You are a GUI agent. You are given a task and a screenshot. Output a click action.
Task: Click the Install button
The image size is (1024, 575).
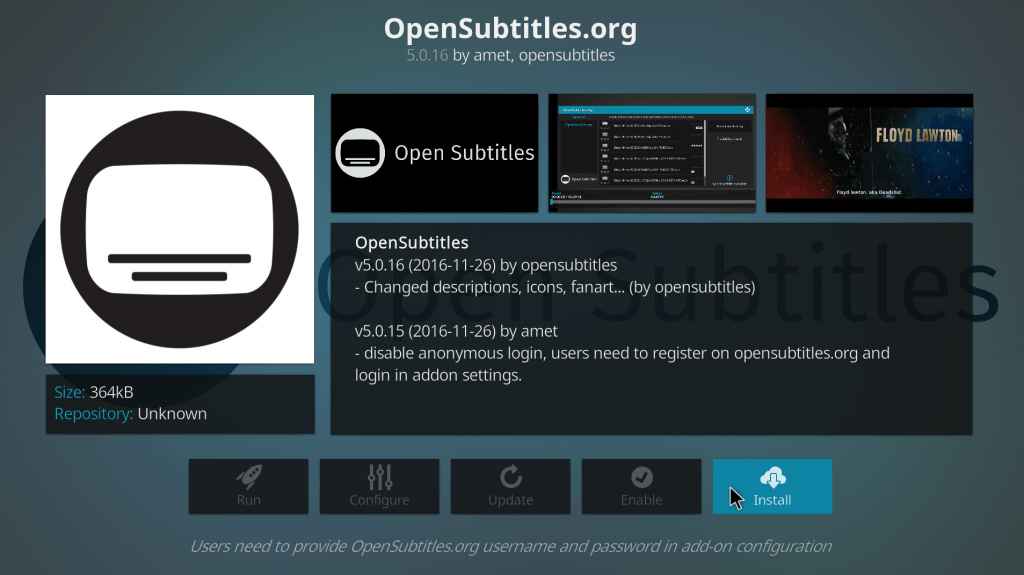coord(772,486)
